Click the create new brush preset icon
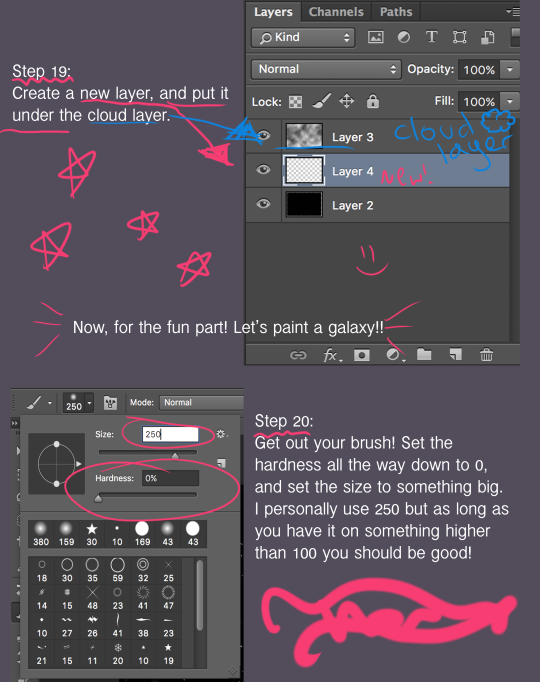This screenshot has height=682, width=540. pyautogui.click(x=221, y=463)
